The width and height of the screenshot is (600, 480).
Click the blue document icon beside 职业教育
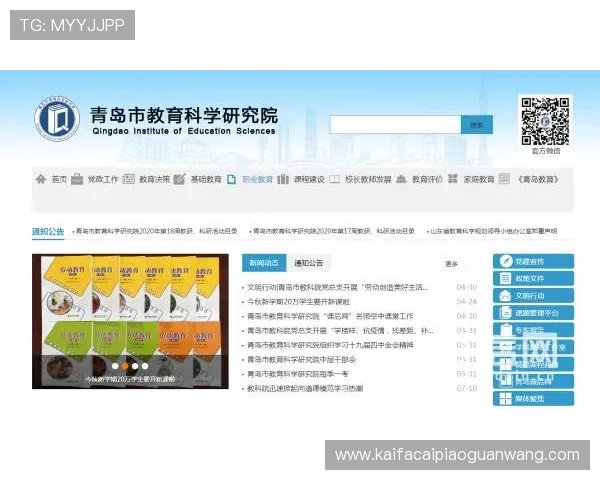click(231, 179)
